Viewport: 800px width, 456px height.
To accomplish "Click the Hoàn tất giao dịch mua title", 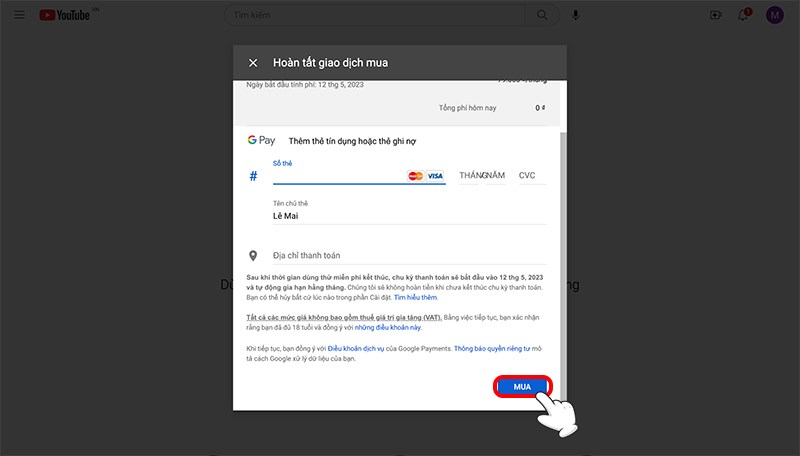I will coord(330,63).
